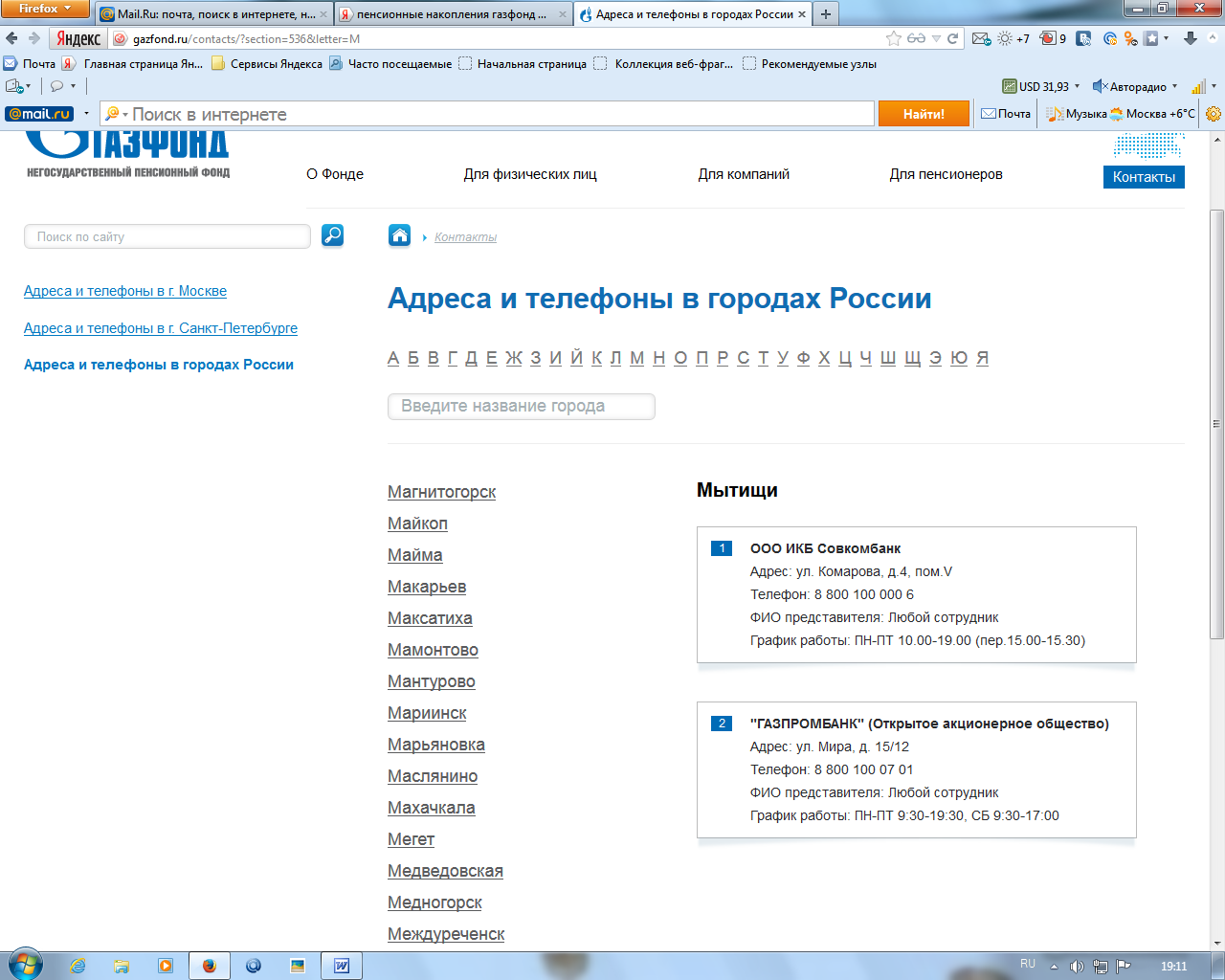The width and height of the screenshot is (1225, 980).
Task: Unmute radio via the speaker icon
Action: [x=1100, y=86]
